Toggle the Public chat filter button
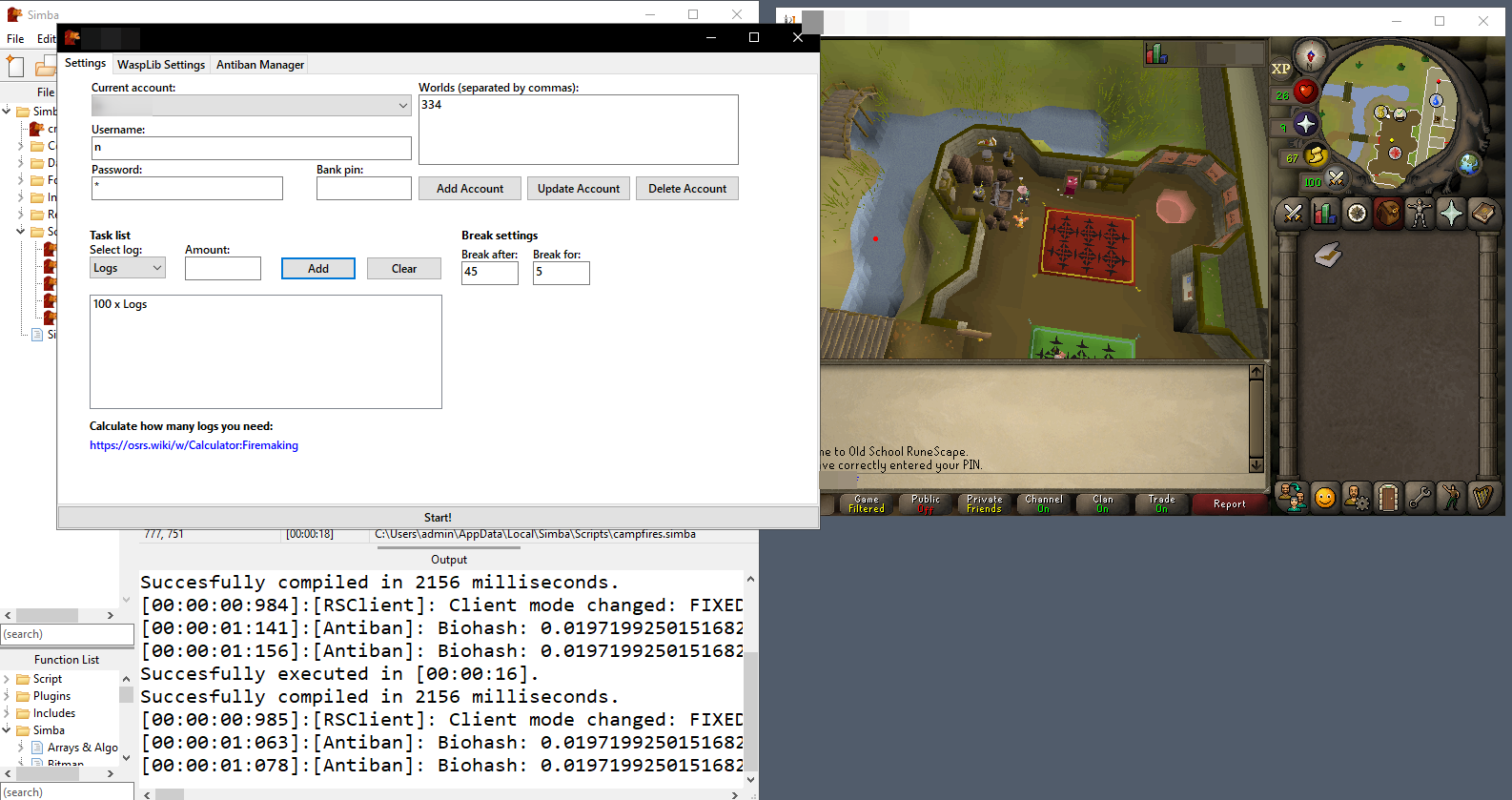Screen dimensions: 1512x800 926,503
